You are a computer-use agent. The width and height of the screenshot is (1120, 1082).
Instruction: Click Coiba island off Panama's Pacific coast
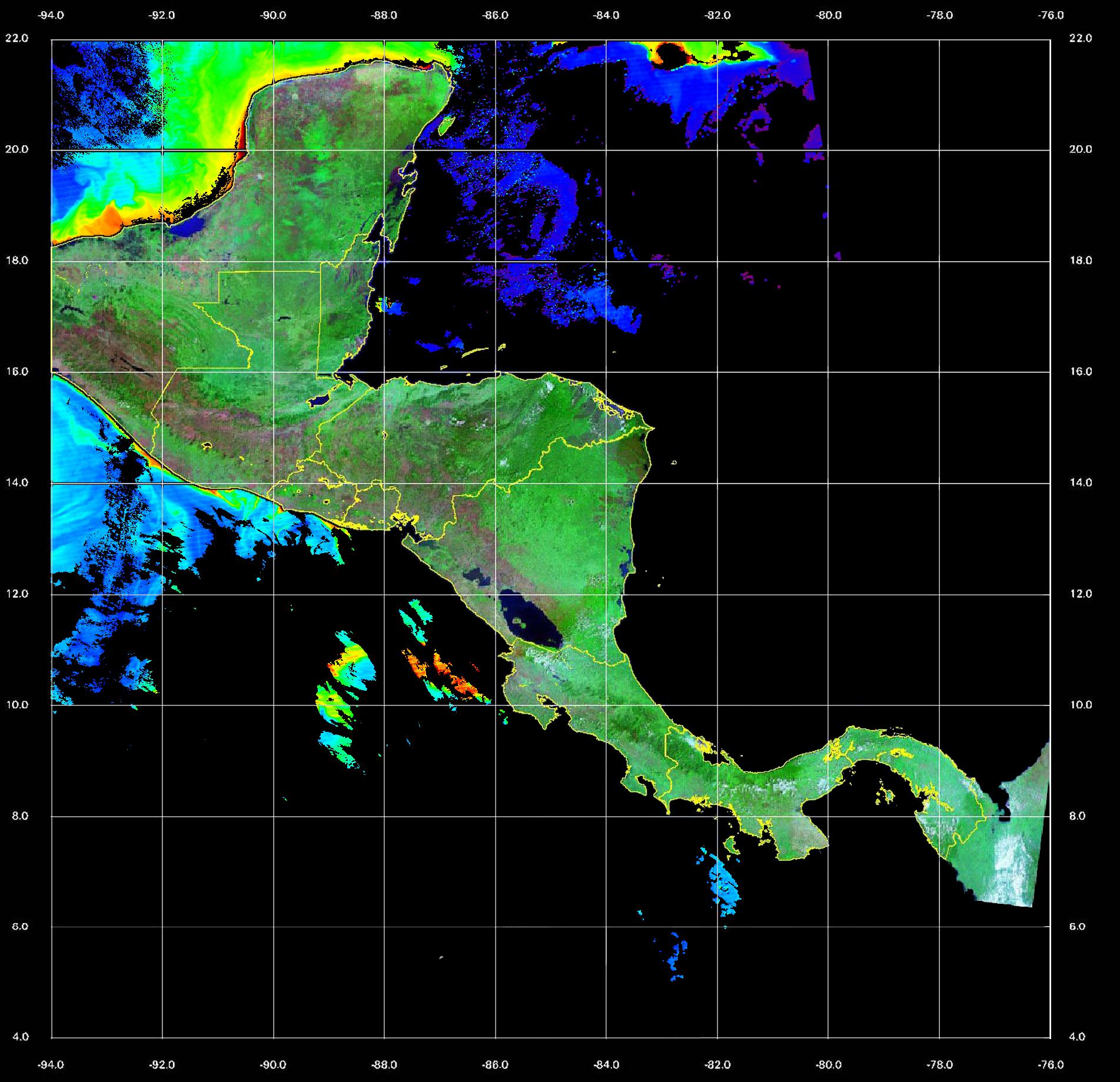732,846
